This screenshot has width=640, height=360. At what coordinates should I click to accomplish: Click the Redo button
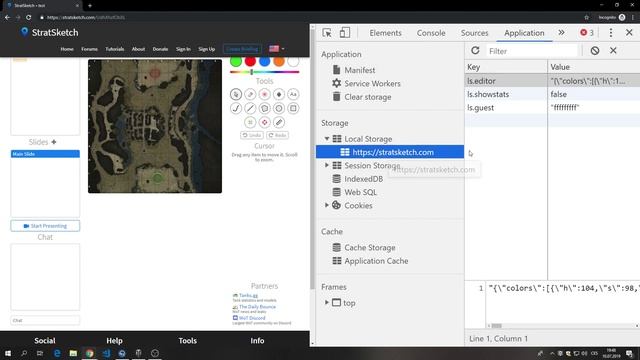(x=278, y=135)
